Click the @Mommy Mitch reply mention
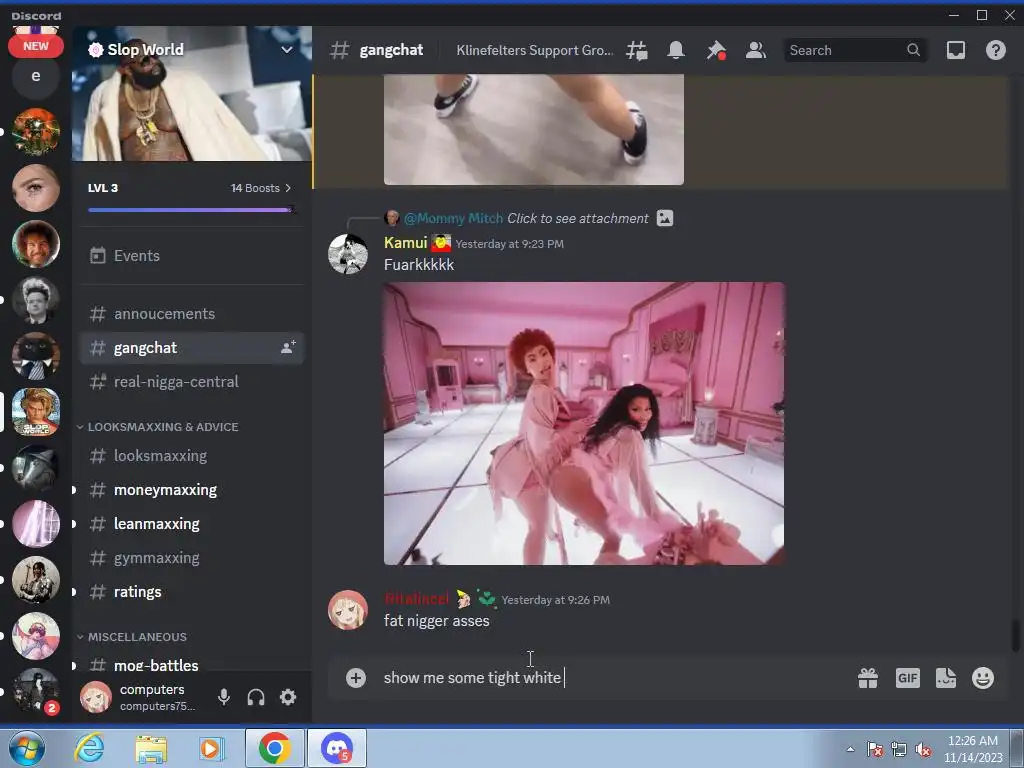 (x=453, y=218)
